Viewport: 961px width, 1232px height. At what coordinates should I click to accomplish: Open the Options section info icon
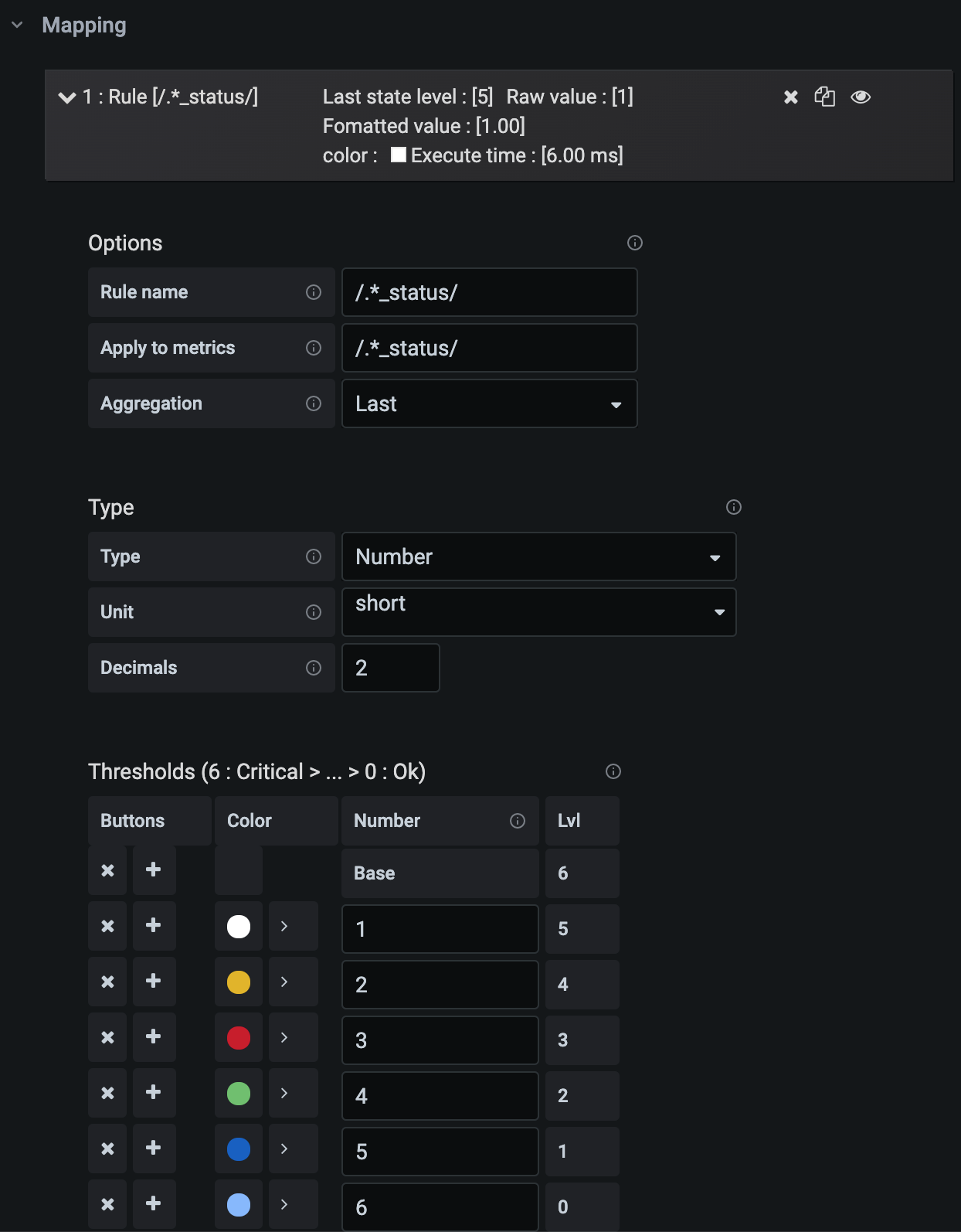(634, 243)
